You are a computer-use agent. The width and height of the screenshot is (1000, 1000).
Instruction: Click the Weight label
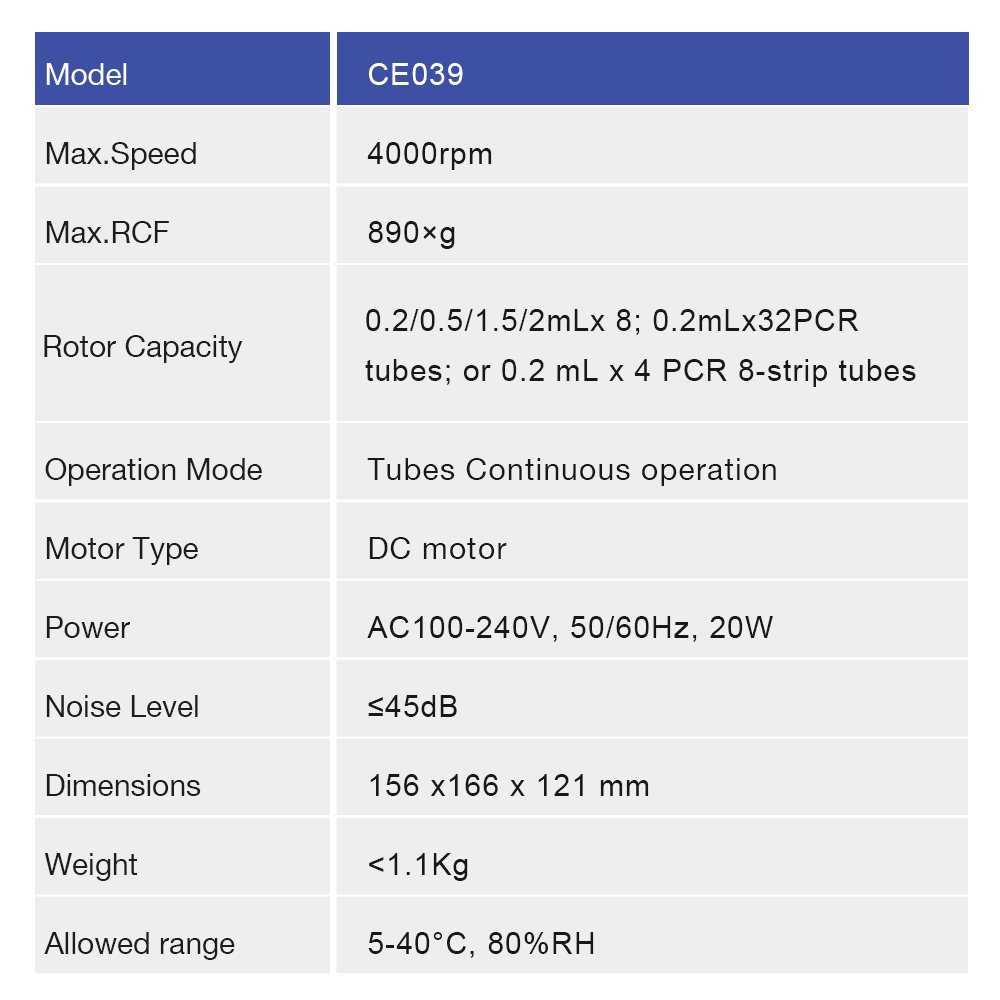[x=91, y=865]
